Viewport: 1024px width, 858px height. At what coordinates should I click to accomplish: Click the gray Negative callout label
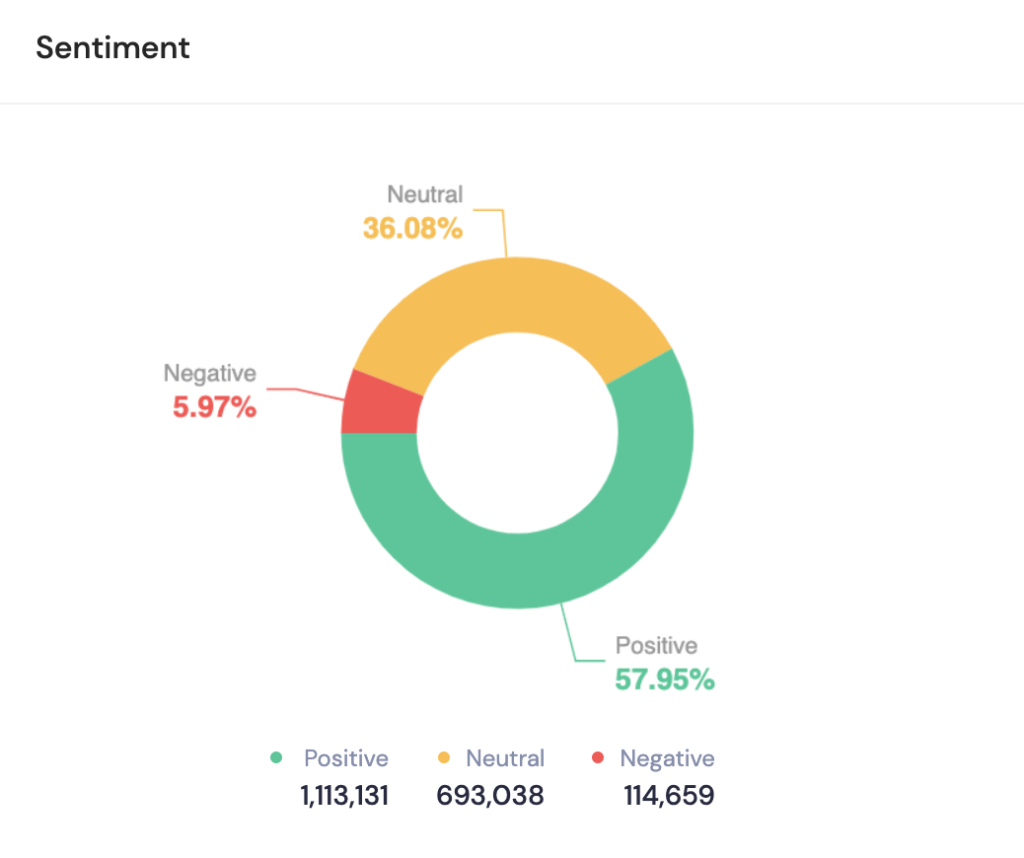point(210,373)
